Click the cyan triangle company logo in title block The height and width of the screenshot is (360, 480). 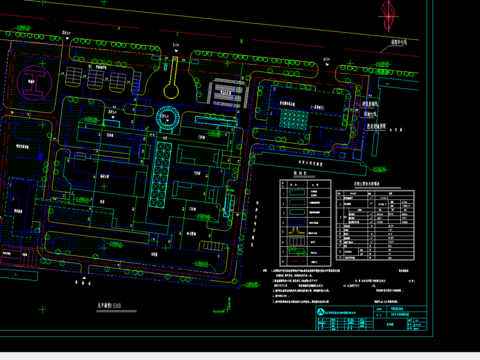[x=320, y=312]
